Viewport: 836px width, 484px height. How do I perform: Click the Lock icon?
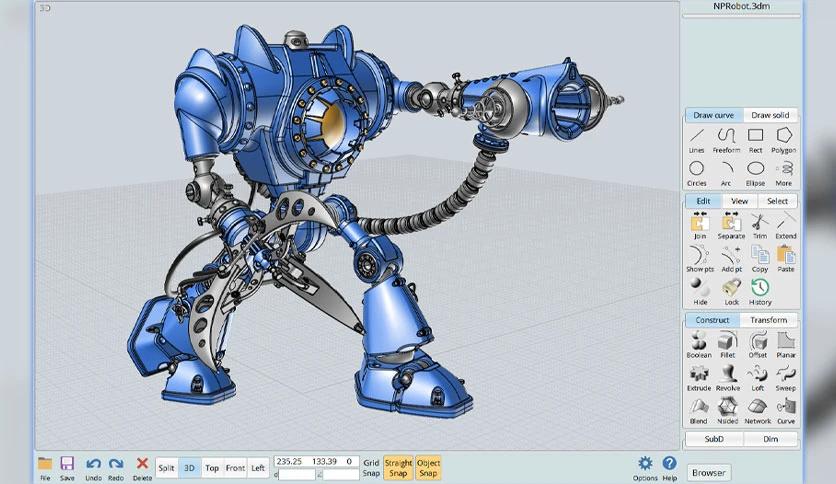pyautogui.click(x=732, y=292)
